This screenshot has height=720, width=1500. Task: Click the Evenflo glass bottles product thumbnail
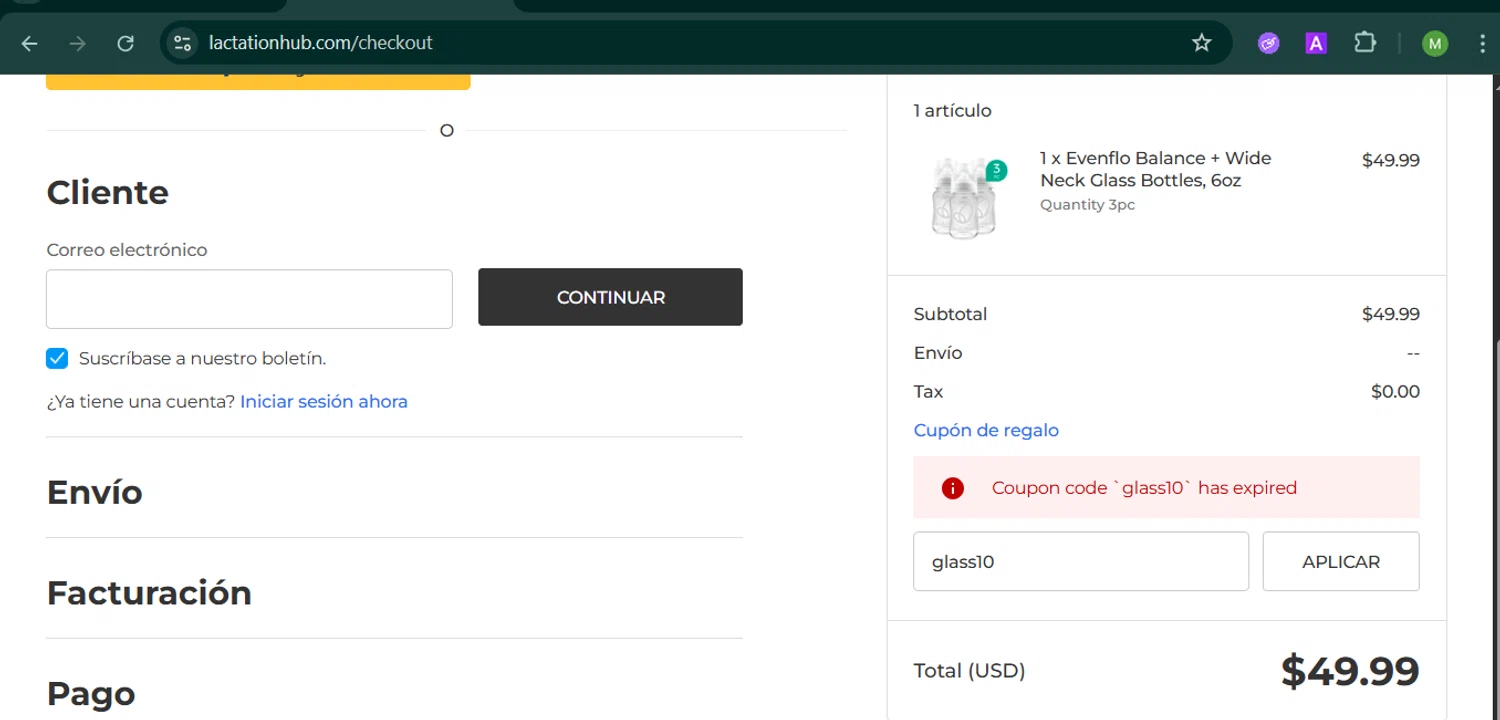965,197
